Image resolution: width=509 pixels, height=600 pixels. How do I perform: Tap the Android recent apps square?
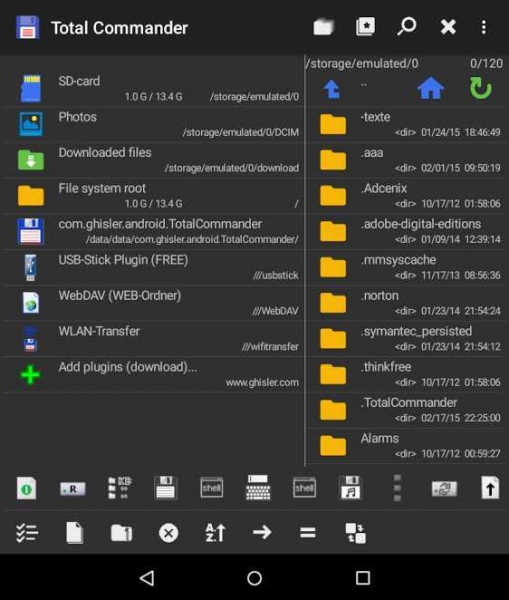coord(363,578)
